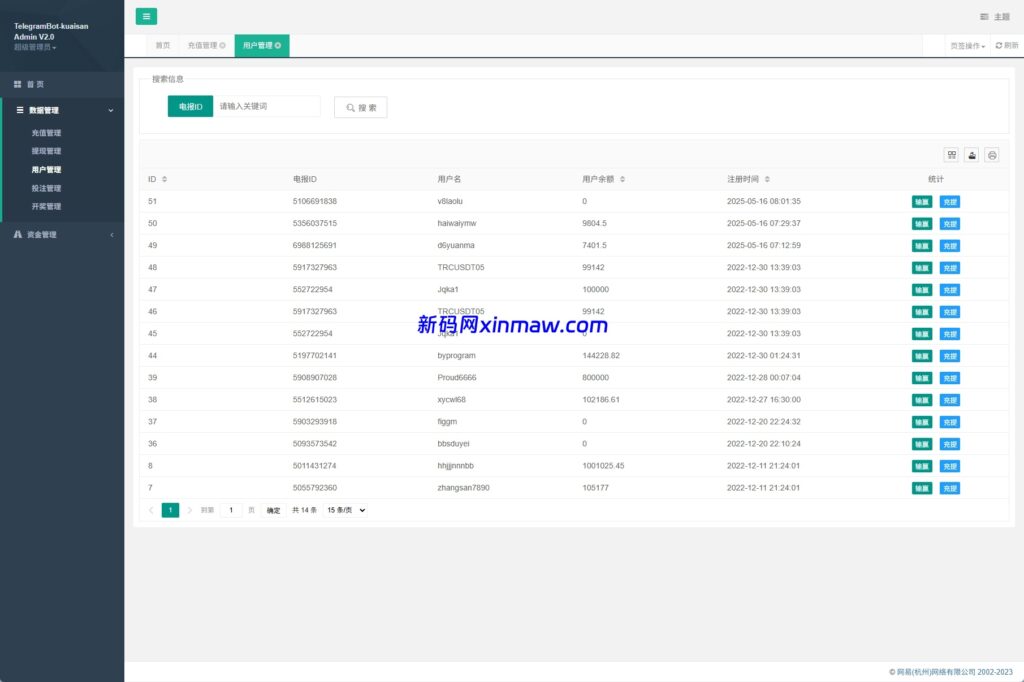This screenshot has width=1024, height=682.
Task: Click the blue 充提 button for user v8laolu
Action: click(x=949, y=202)
